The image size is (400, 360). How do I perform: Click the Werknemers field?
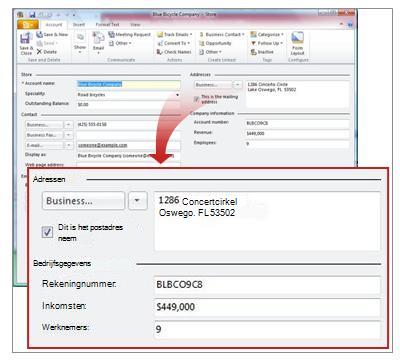[x=267, y=330]
